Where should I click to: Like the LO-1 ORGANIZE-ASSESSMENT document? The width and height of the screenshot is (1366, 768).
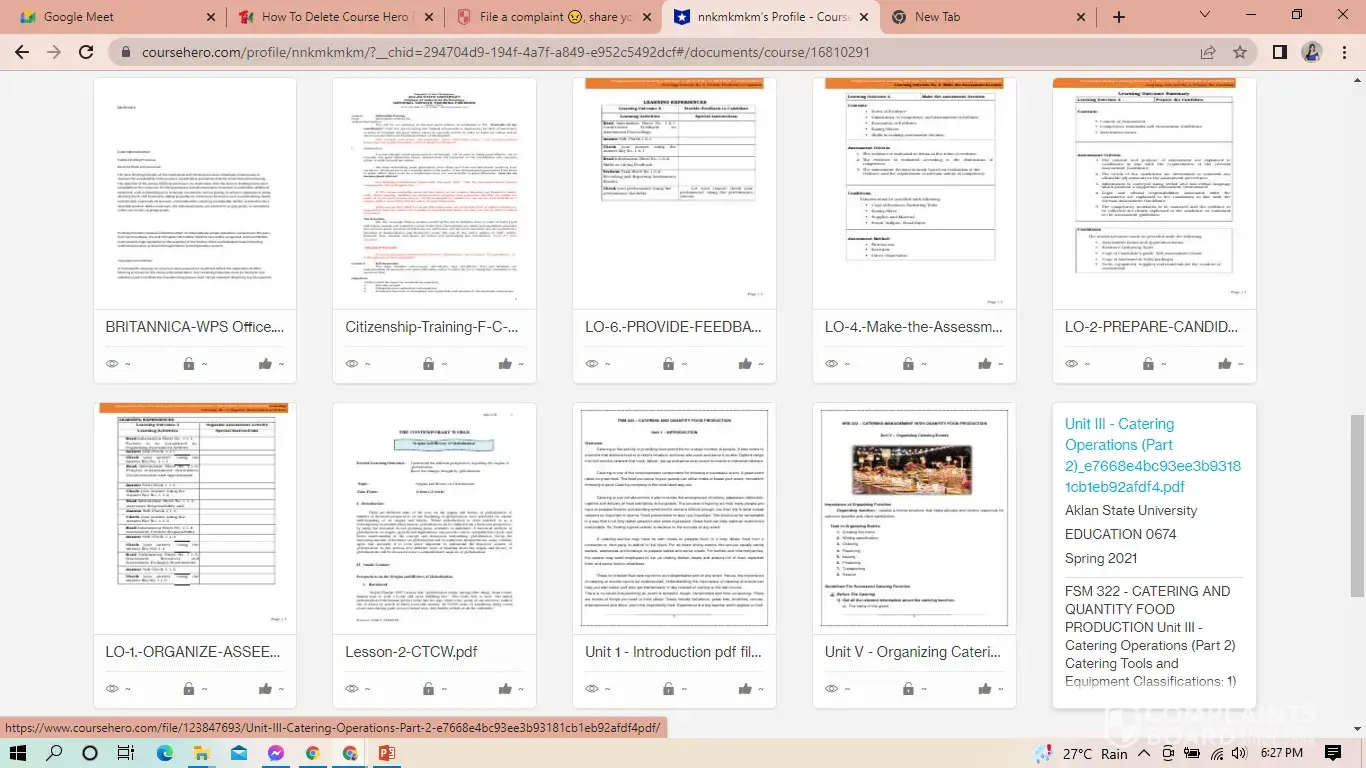[x=265, y=689]
